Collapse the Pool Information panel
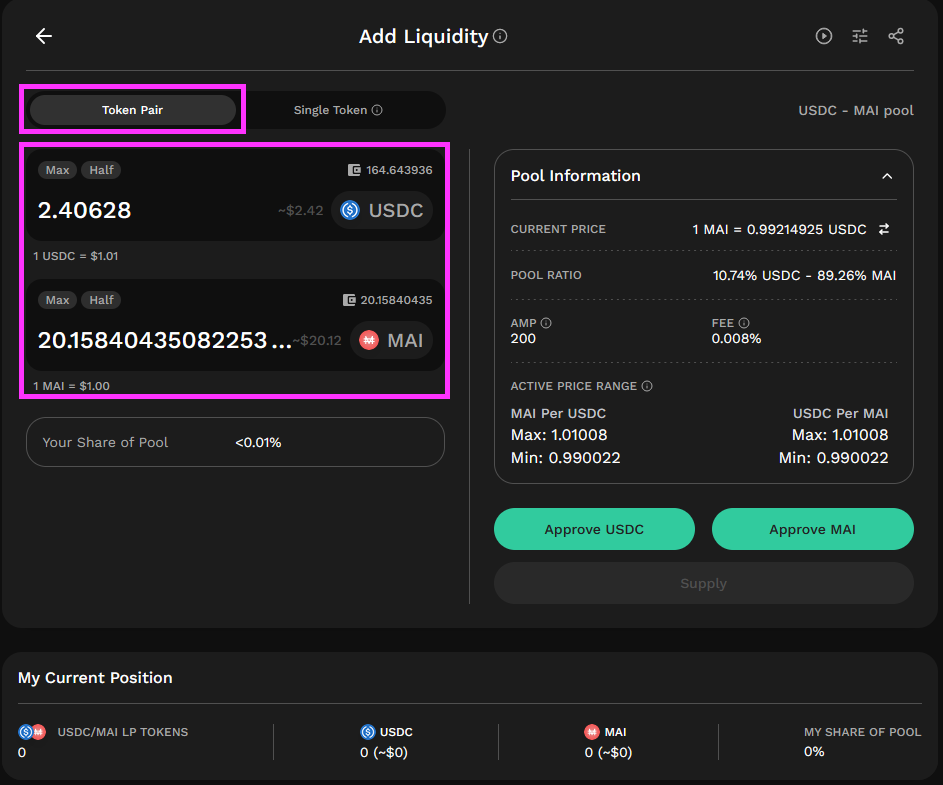This screenshot has height=785, width=943. (886, 176)
